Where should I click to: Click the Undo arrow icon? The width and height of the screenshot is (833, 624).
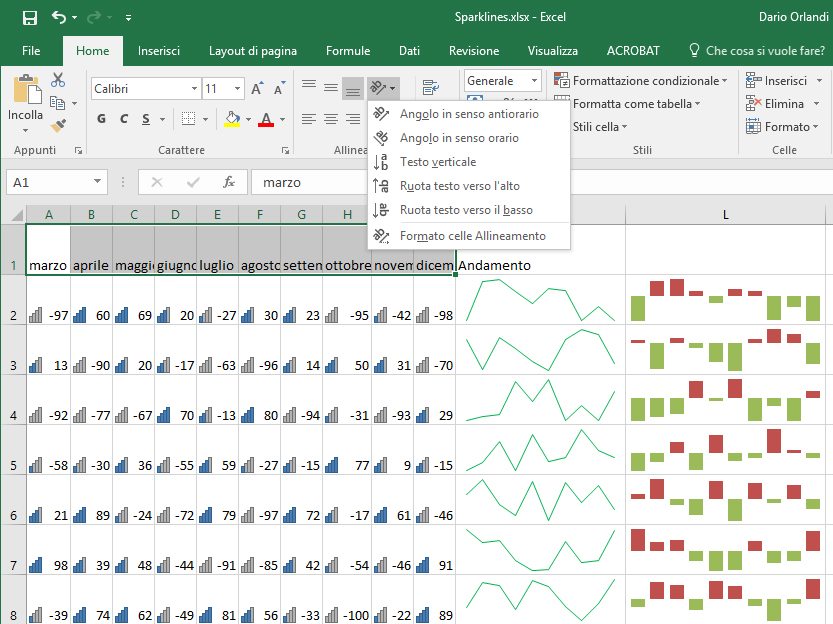click(59, 18)
